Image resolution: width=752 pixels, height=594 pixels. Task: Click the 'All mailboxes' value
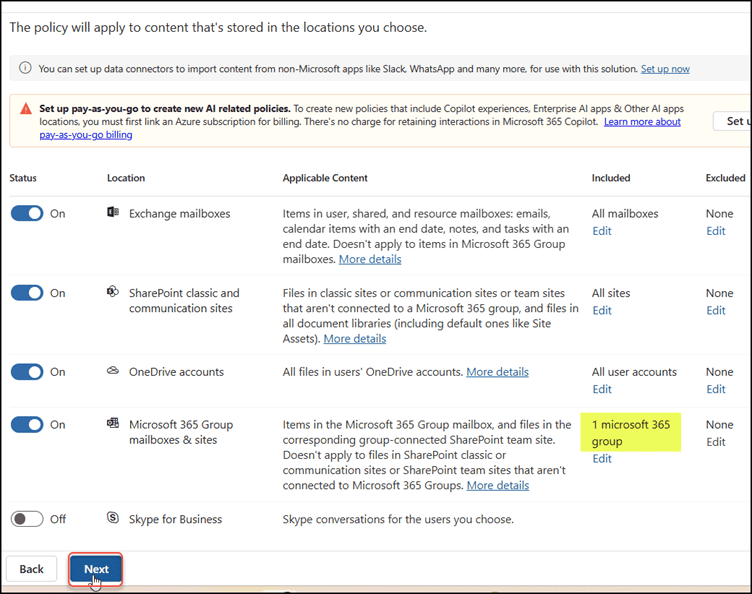pyautogui.click(x=625, y=214)
